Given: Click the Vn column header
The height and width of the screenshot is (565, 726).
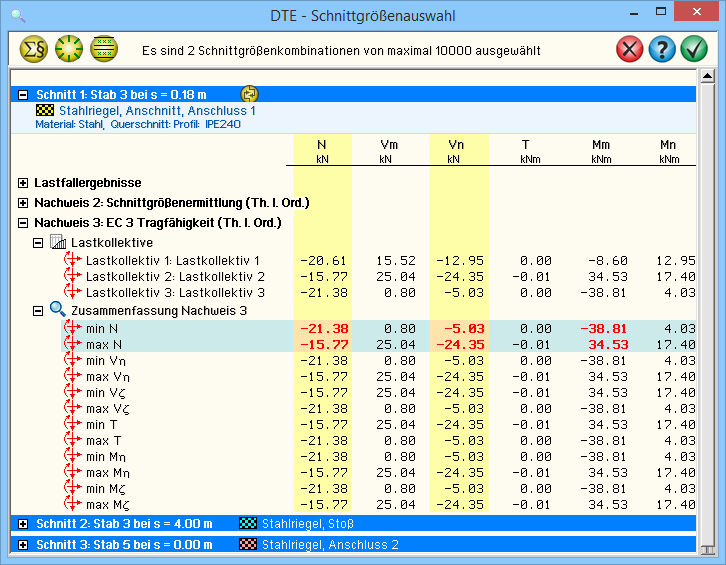Looking at the screenshot, I should tap(453, 150).
